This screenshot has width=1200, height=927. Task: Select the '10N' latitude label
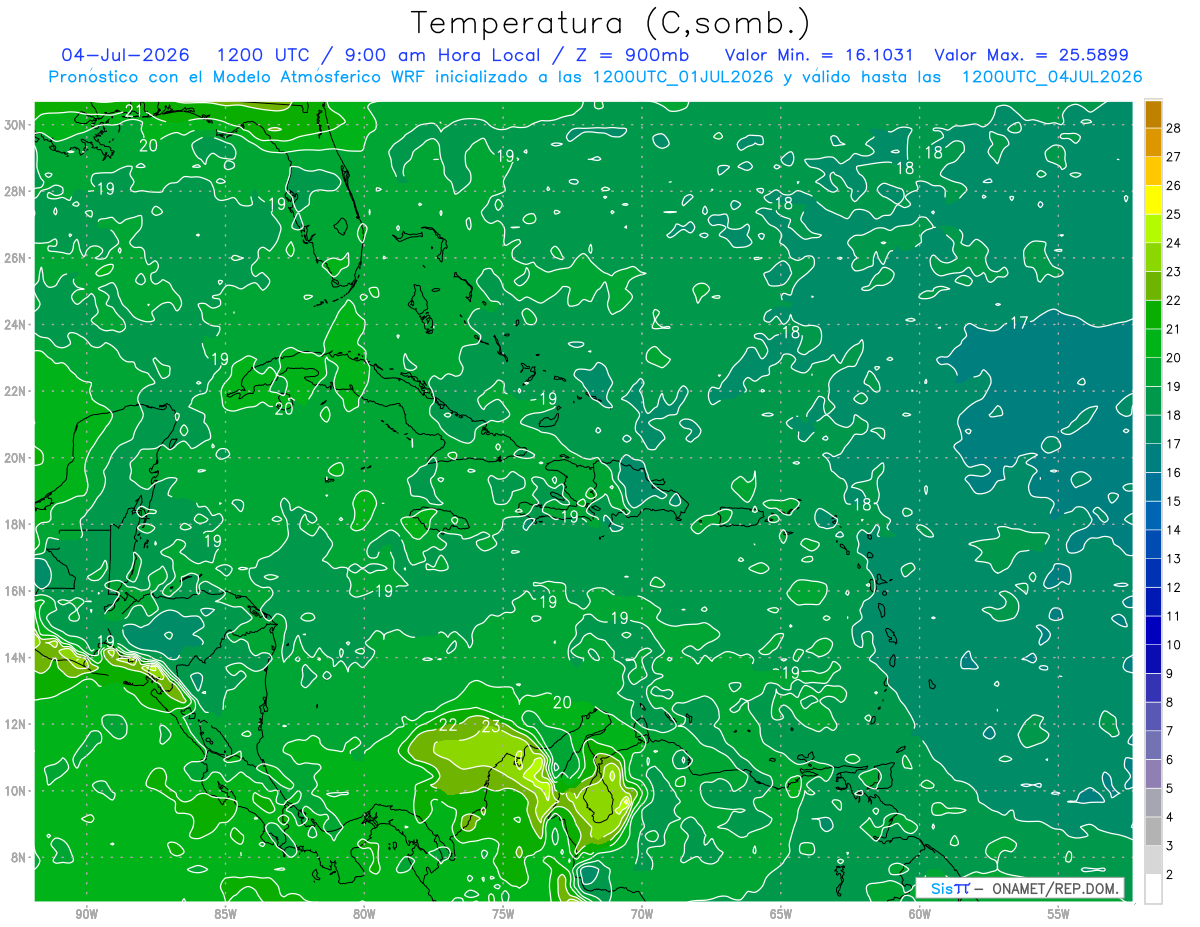pyautogui.click(x=17, y=791)
